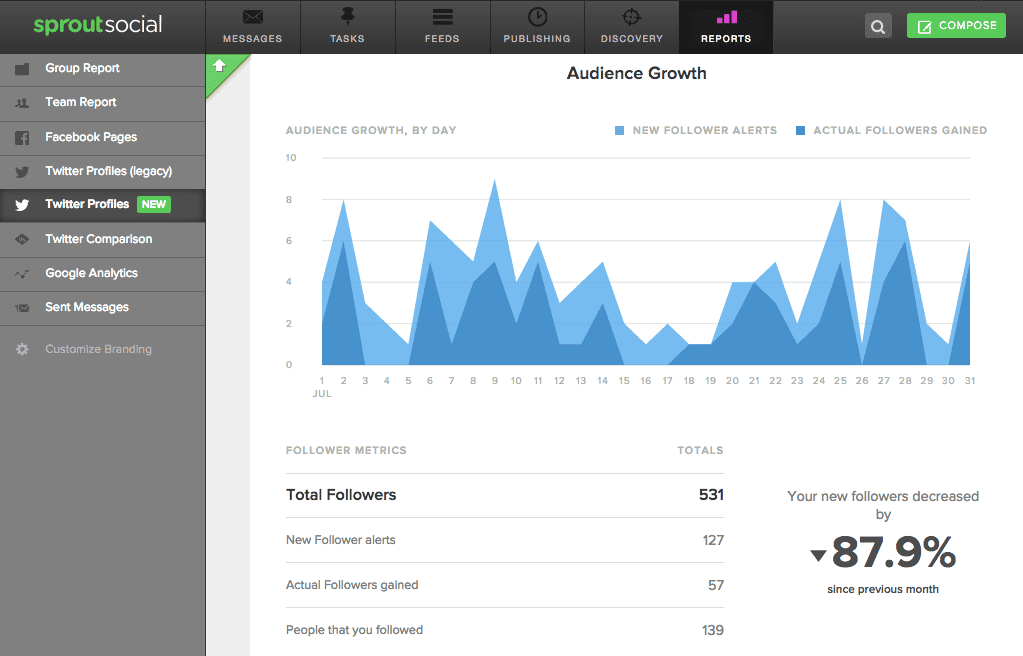1023x656 pixels.
Task: Open the Discovery crosshair icon
Action: coord(632,17)
